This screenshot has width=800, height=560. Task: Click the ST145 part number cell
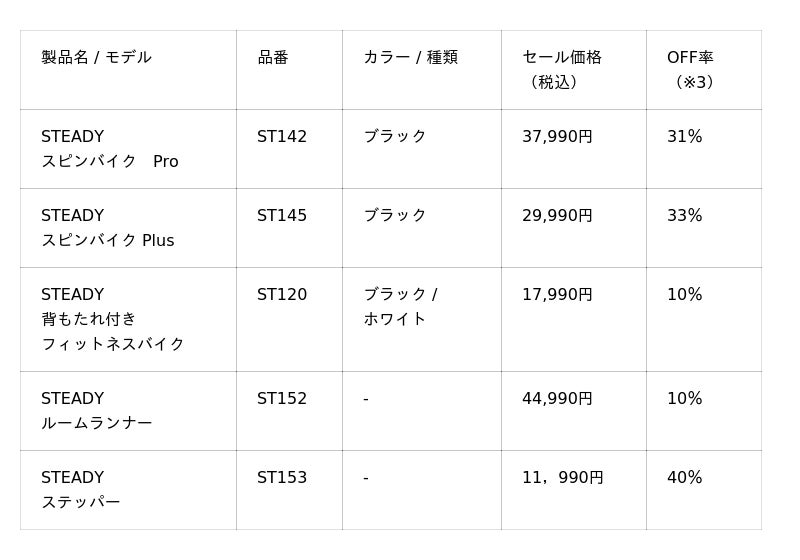tap(282, 216)
